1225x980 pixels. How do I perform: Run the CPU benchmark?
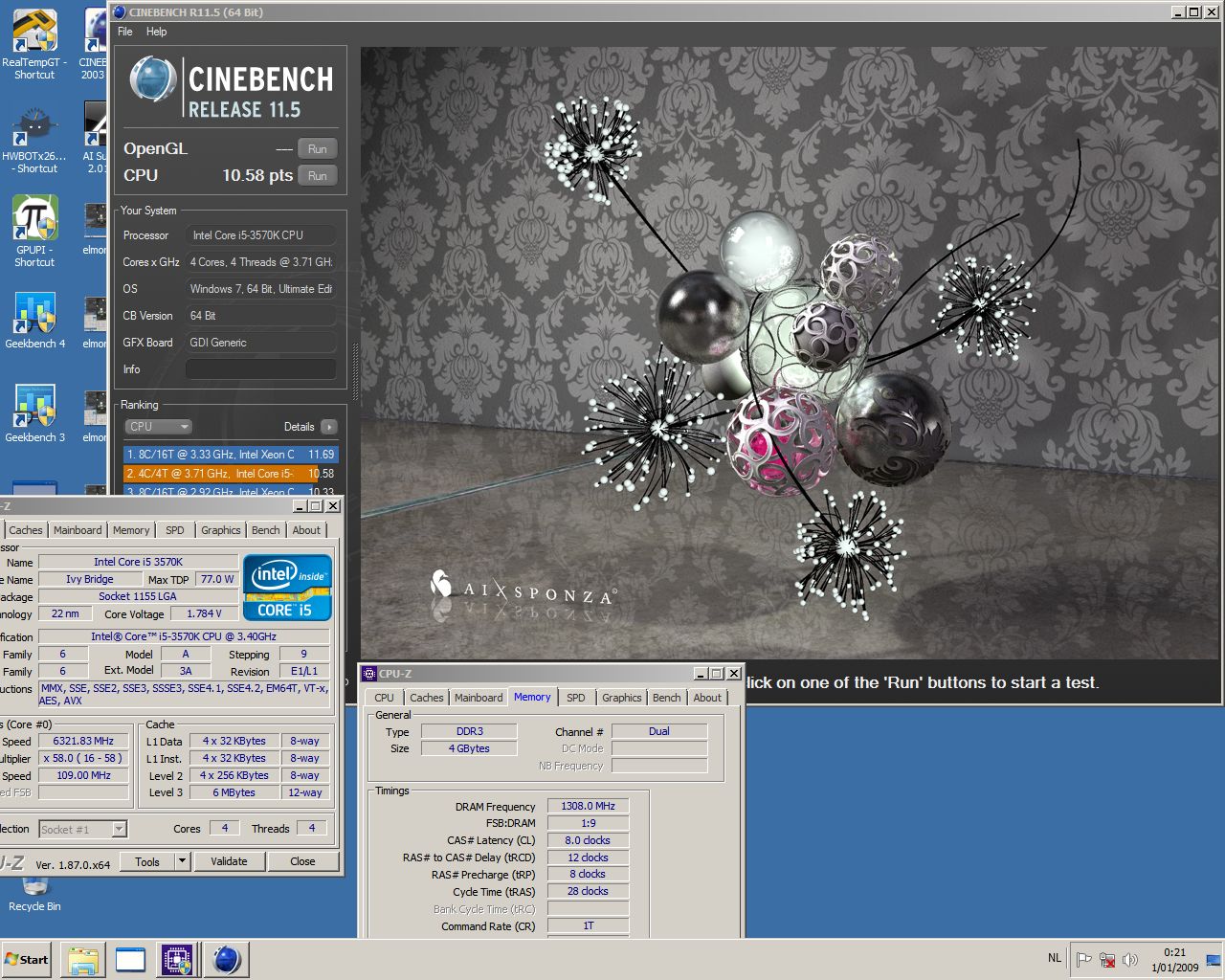tap(317, 176)
